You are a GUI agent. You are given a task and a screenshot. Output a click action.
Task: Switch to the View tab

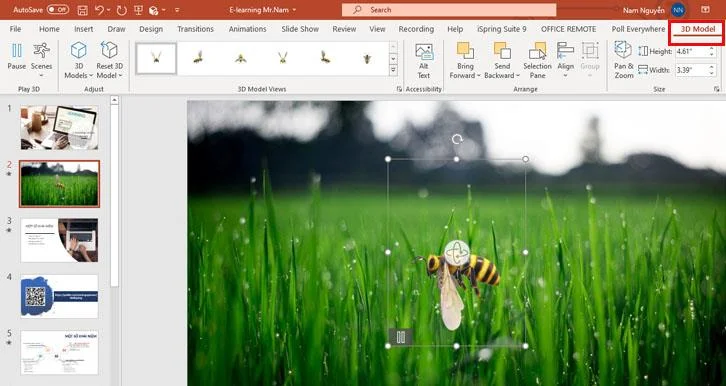click(377, 29)
